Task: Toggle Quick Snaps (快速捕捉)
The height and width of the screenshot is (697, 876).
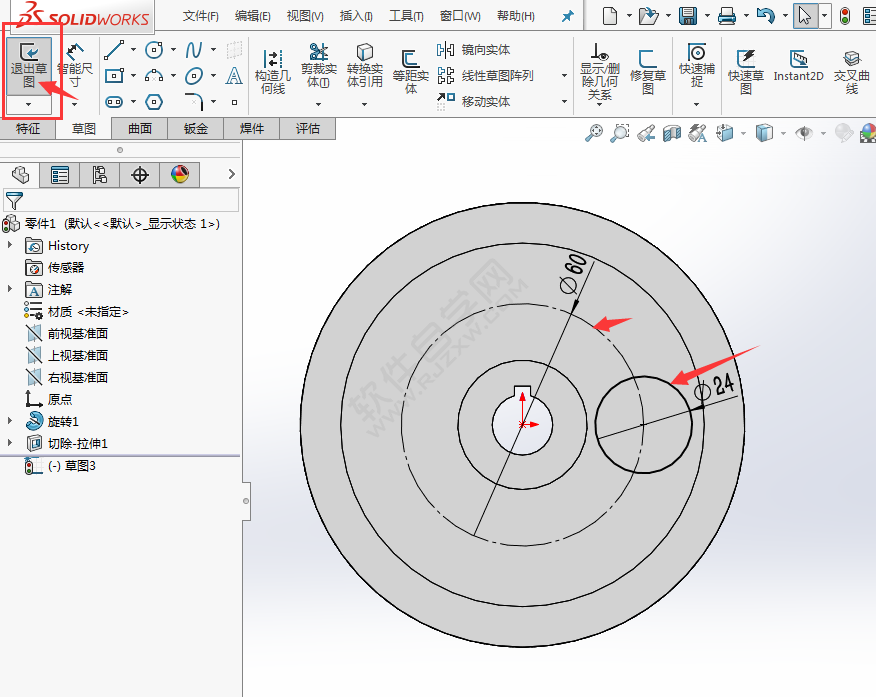Action: (697, 66)
